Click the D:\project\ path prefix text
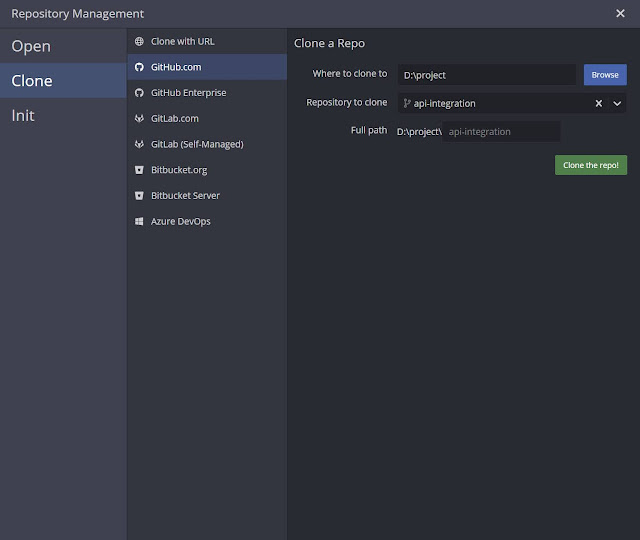 [419, 132]
